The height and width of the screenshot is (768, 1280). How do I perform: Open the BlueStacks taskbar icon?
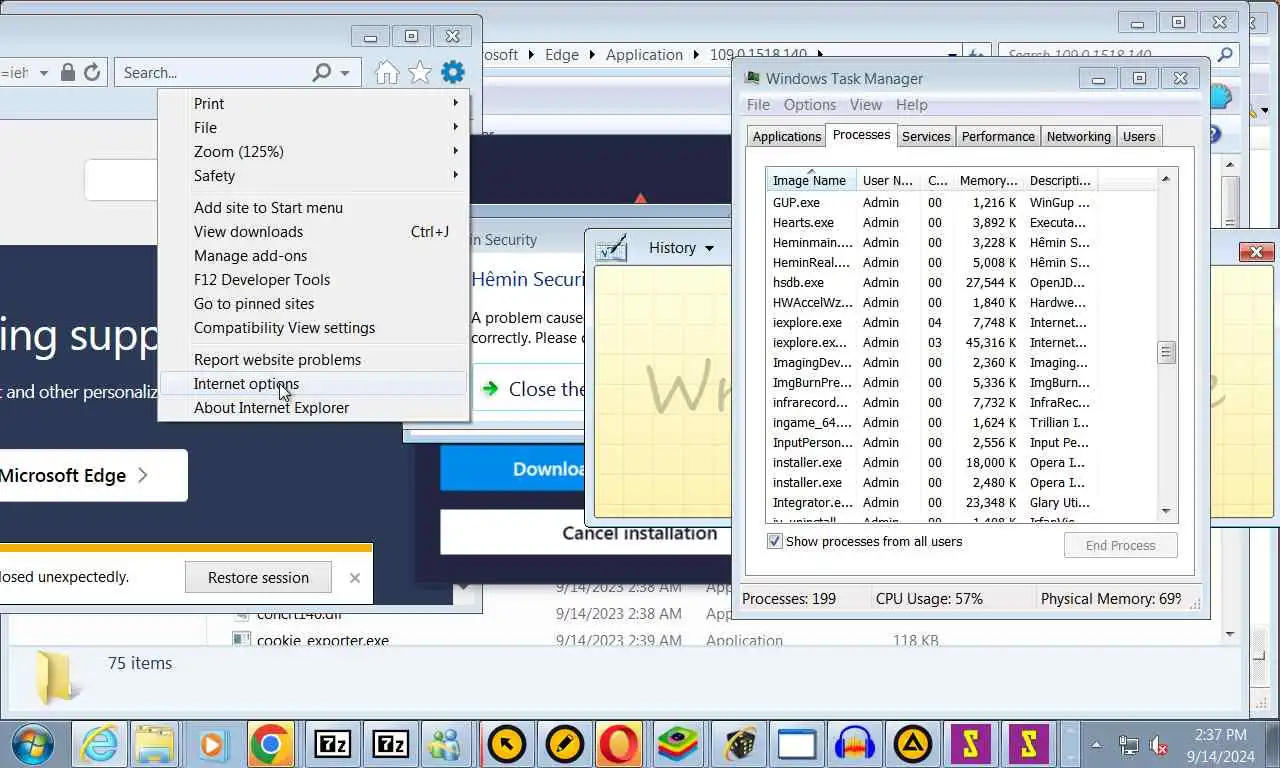[x=677, y=744]
